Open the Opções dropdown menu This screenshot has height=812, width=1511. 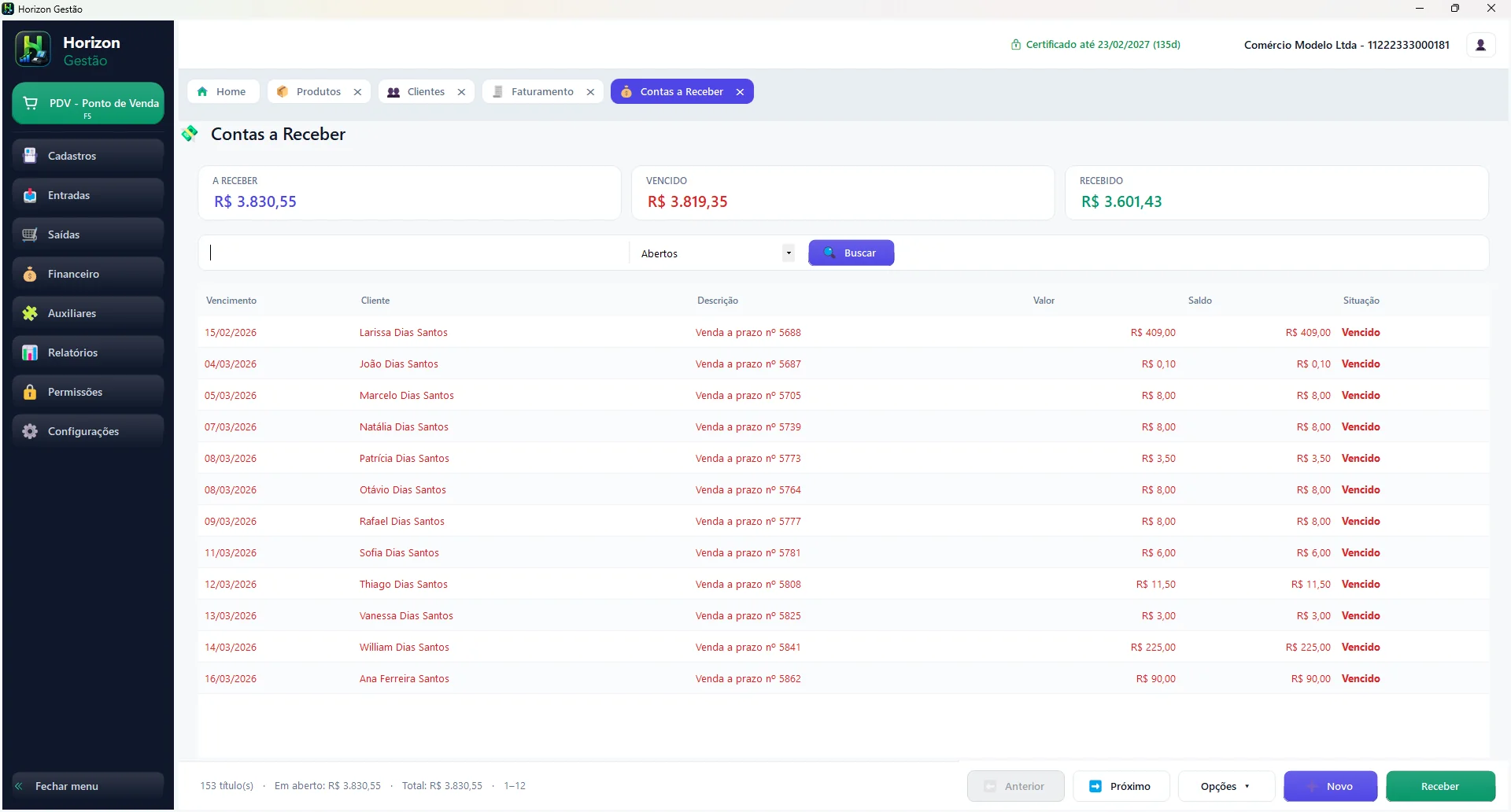pos(1226,786)
